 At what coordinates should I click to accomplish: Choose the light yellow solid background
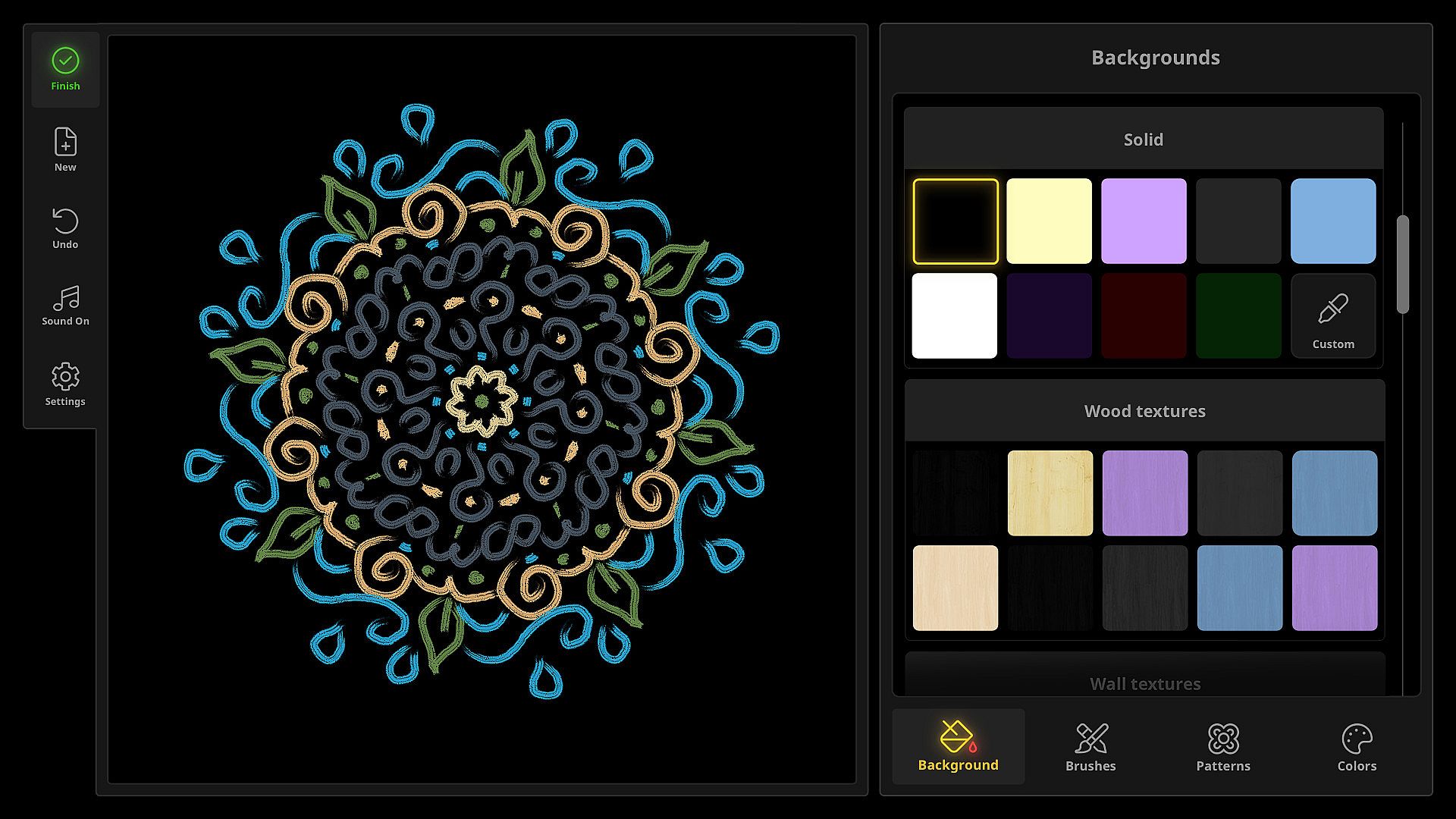(1049, 221)
